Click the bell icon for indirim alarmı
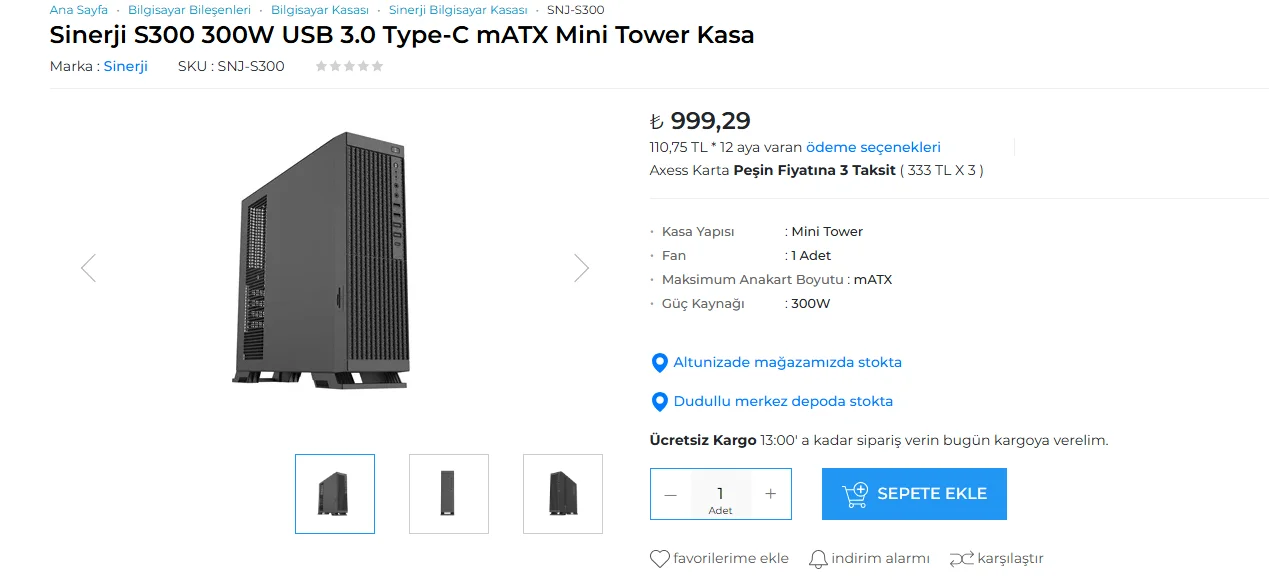 click(x=818, y=559)
